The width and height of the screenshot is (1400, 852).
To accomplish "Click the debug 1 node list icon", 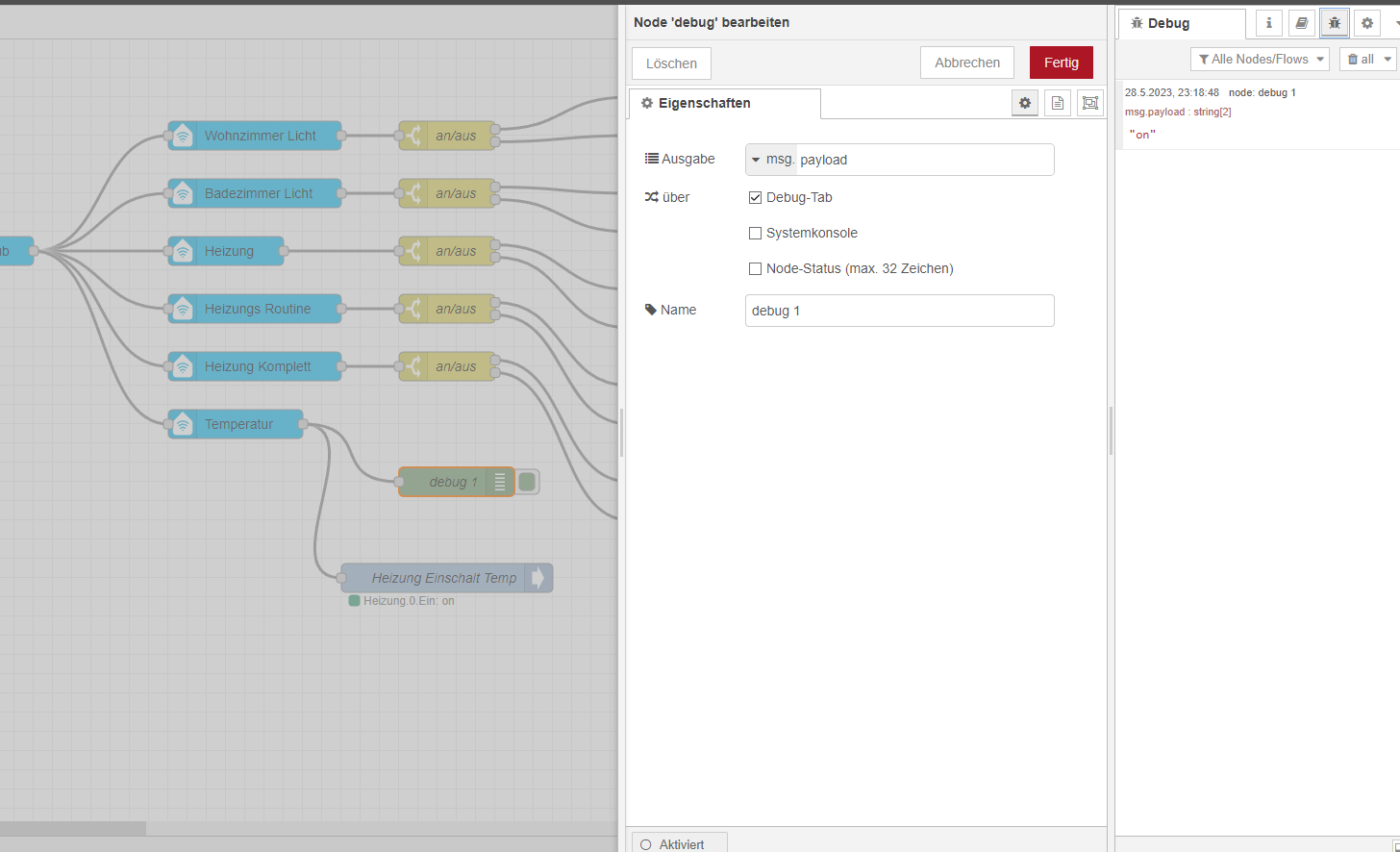I will pos(500,482).
